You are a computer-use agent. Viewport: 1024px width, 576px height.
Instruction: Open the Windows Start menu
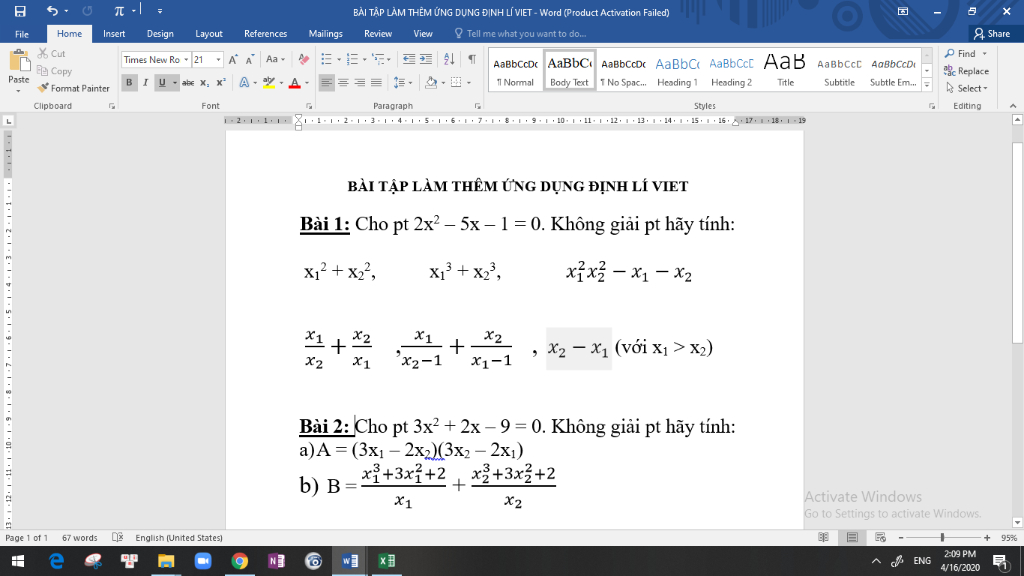[x=18, y=561]
